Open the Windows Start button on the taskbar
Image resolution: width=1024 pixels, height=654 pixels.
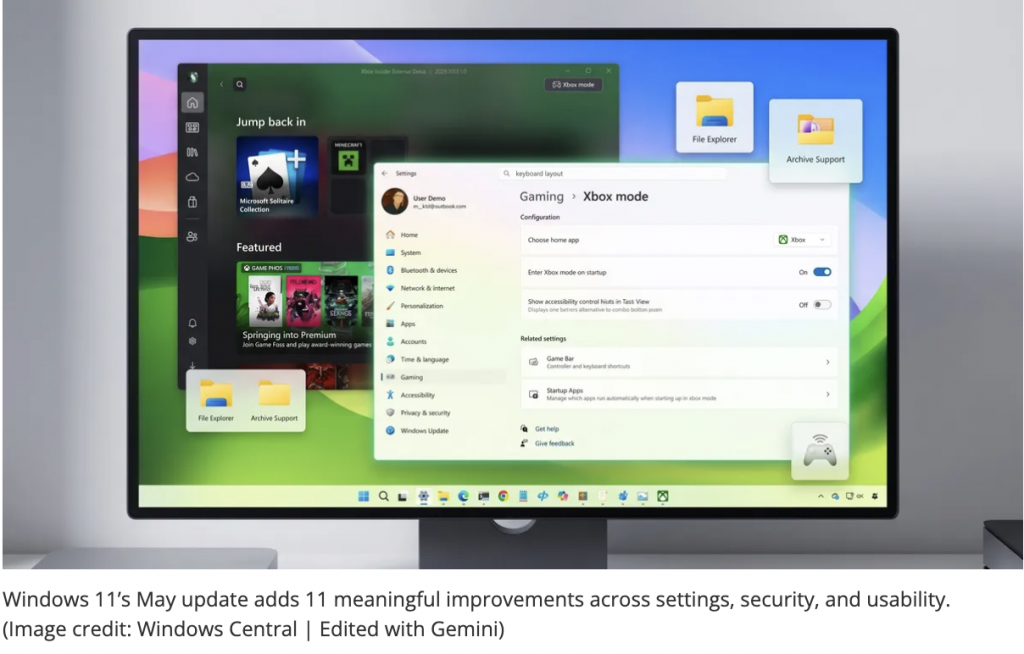(364, 497)
